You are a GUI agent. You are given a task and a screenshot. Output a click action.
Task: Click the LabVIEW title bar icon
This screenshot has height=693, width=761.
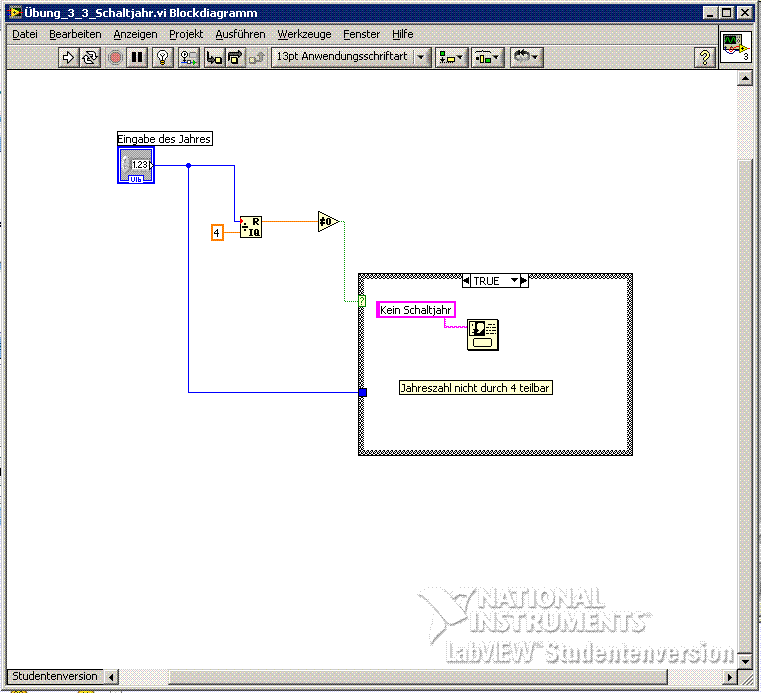[16, 13]
